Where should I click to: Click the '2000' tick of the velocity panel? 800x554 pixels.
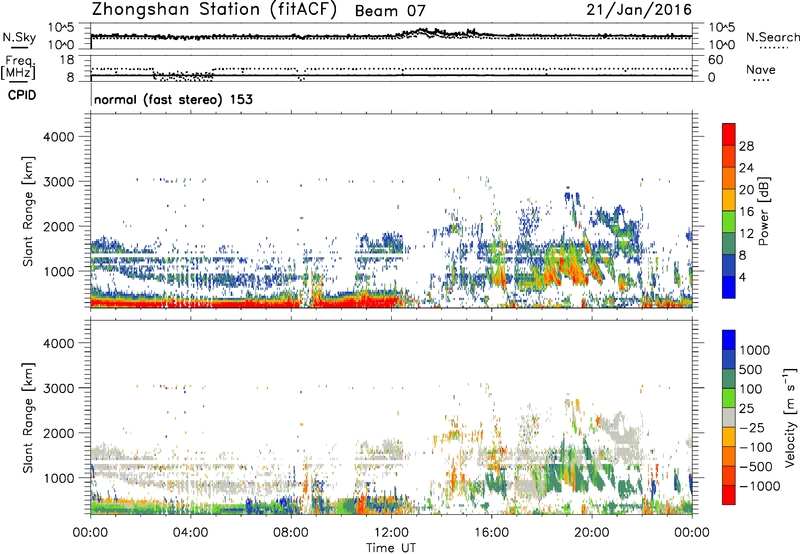pyautogui.click(x=58, y=433)
